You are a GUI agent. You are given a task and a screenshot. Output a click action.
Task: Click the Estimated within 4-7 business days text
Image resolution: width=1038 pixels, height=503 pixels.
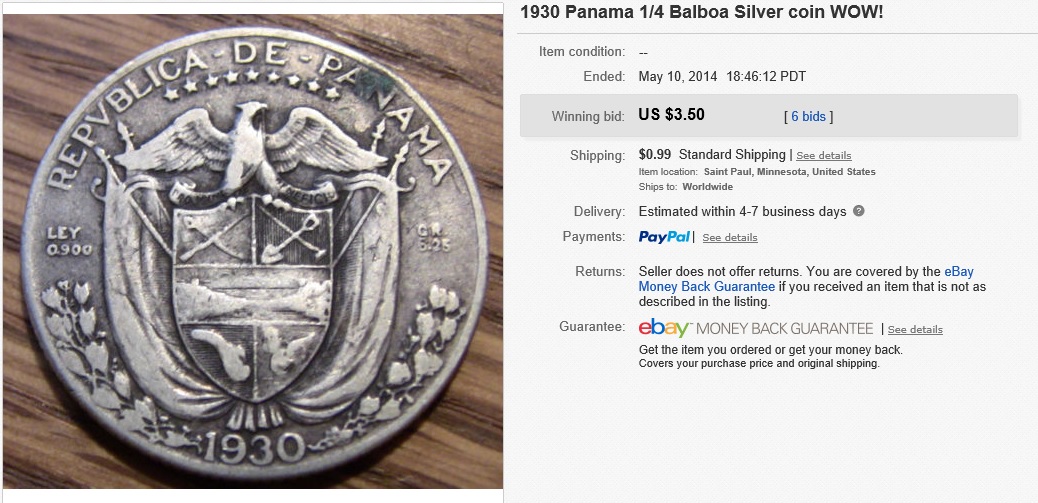[x=742, y=212]
